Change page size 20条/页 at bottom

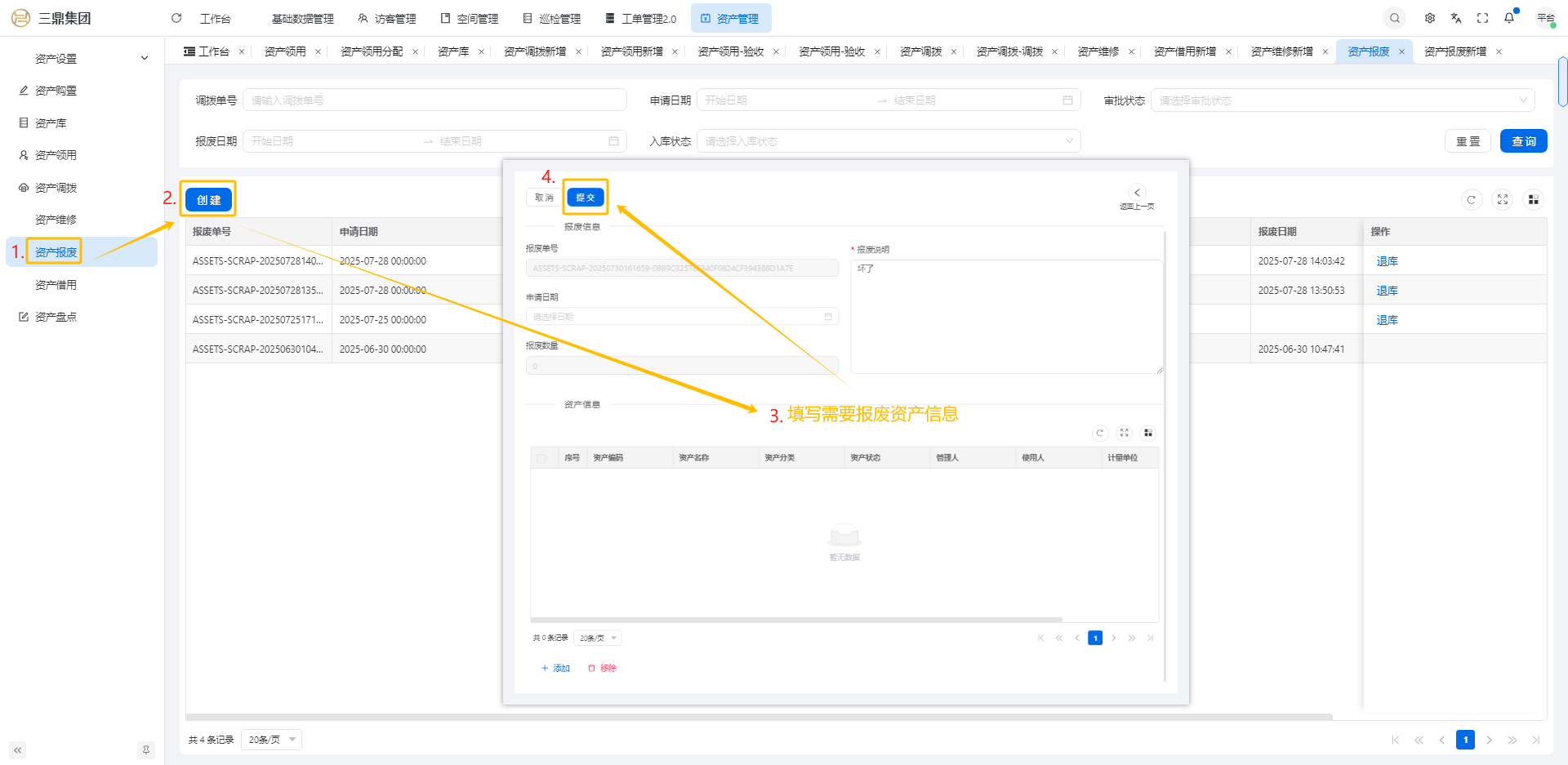[x=272, y=740]
